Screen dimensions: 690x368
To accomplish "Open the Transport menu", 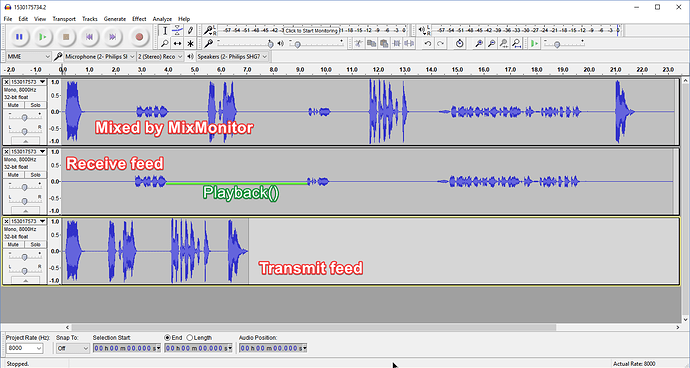I will [64, 19].
